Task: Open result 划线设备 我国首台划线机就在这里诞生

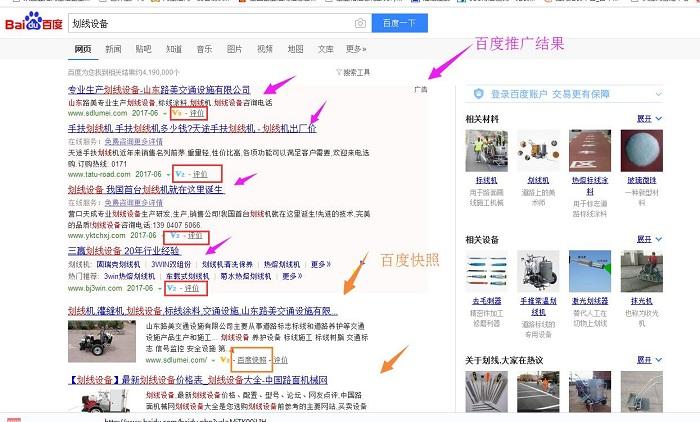Action: point(146,190)
